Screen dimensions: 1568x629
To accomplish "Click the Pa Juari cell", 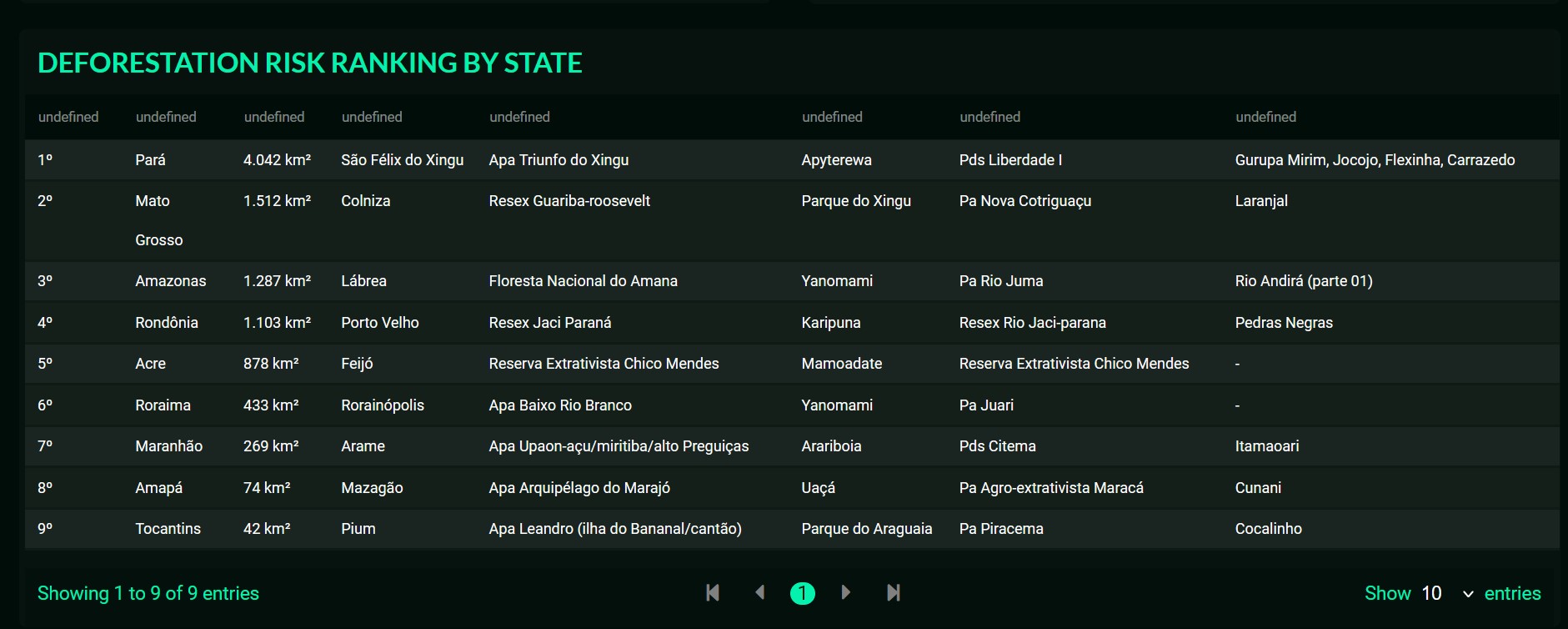I will pyautogui.click(x=986, y=405).
